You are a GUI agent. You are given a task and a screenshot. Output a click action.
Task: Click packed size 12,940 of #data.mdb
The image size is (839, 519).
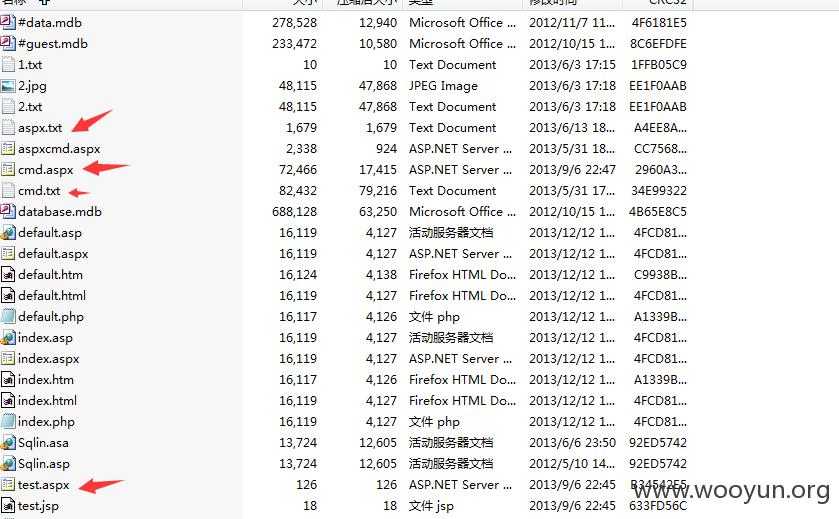(x=378, y=22)
